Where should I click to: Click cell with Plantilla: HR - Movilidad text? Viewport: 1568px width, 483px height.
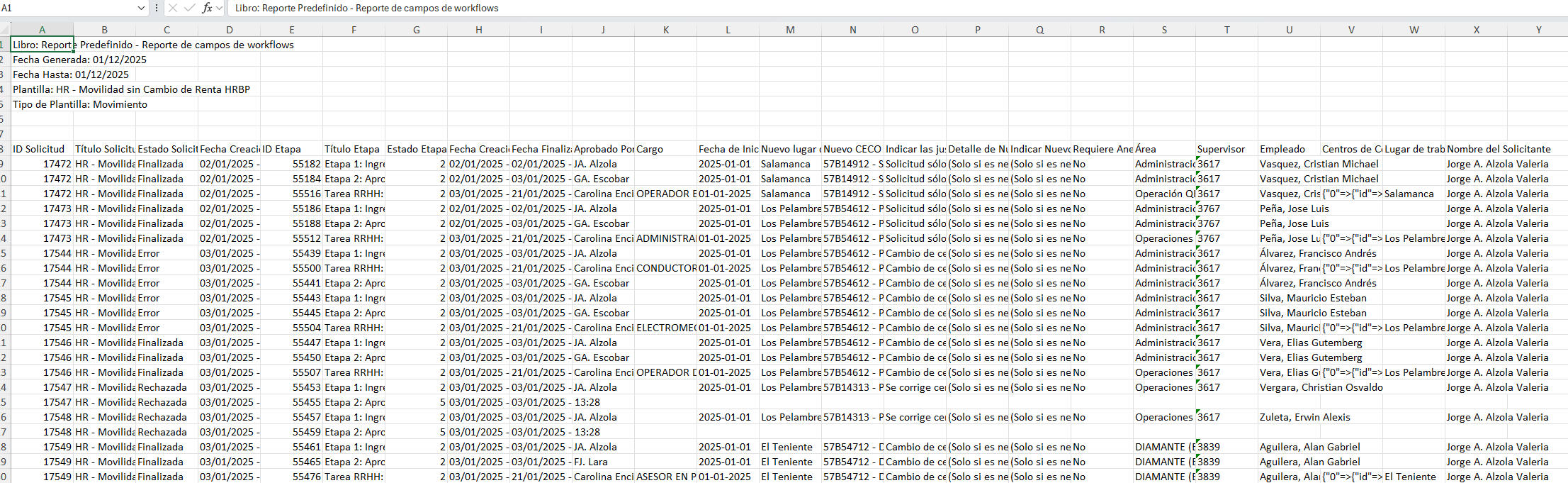[x=42, y=89]
